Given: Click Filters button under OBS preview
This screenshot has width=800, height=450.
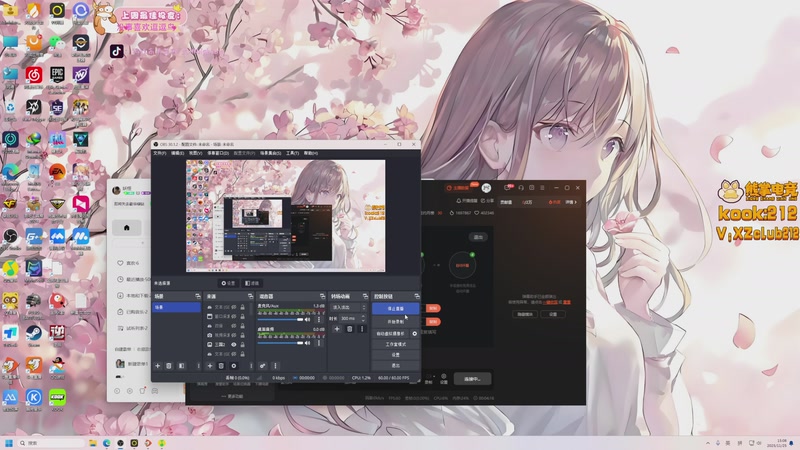Looking at the screenshot, I should pos(252,283).
